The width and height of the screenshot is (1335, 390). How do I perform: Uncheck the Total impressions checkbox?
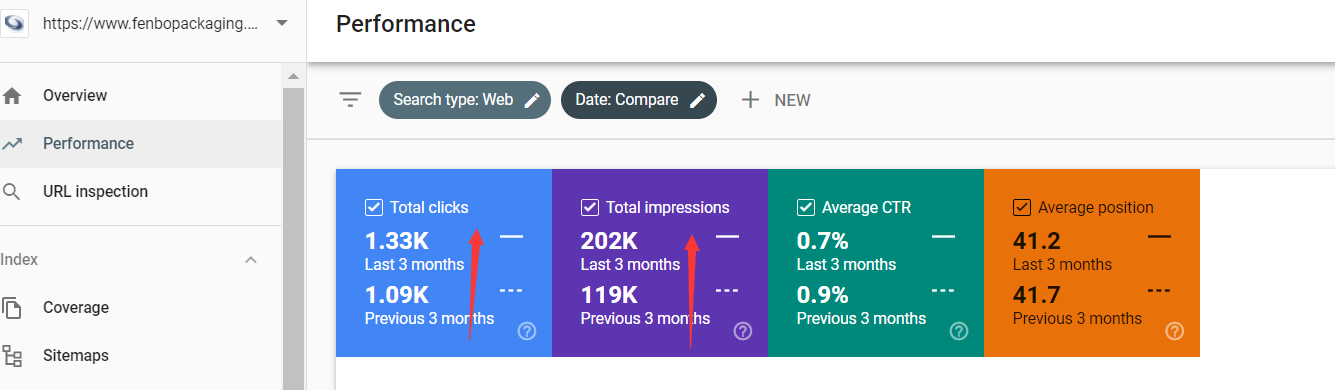pyautogui.click(x=590, y=208)
